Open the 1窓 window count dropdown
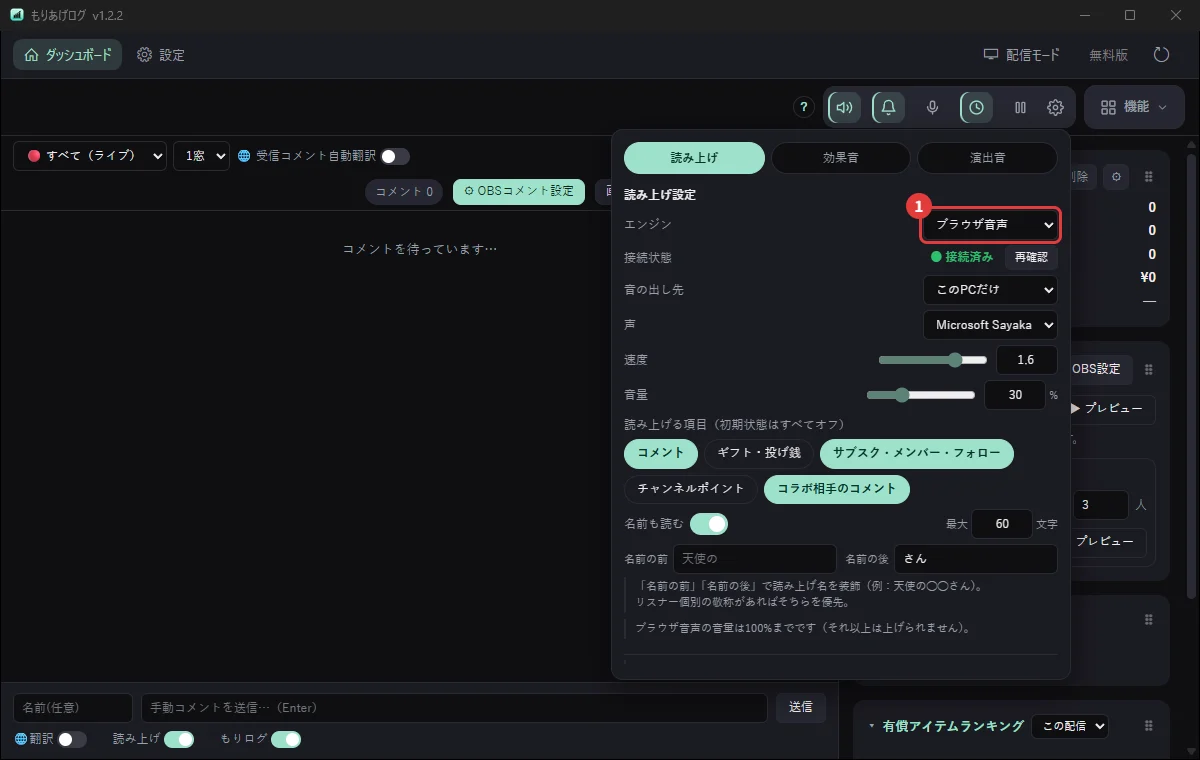1200x760 pixels. click(x=201, y=156)
